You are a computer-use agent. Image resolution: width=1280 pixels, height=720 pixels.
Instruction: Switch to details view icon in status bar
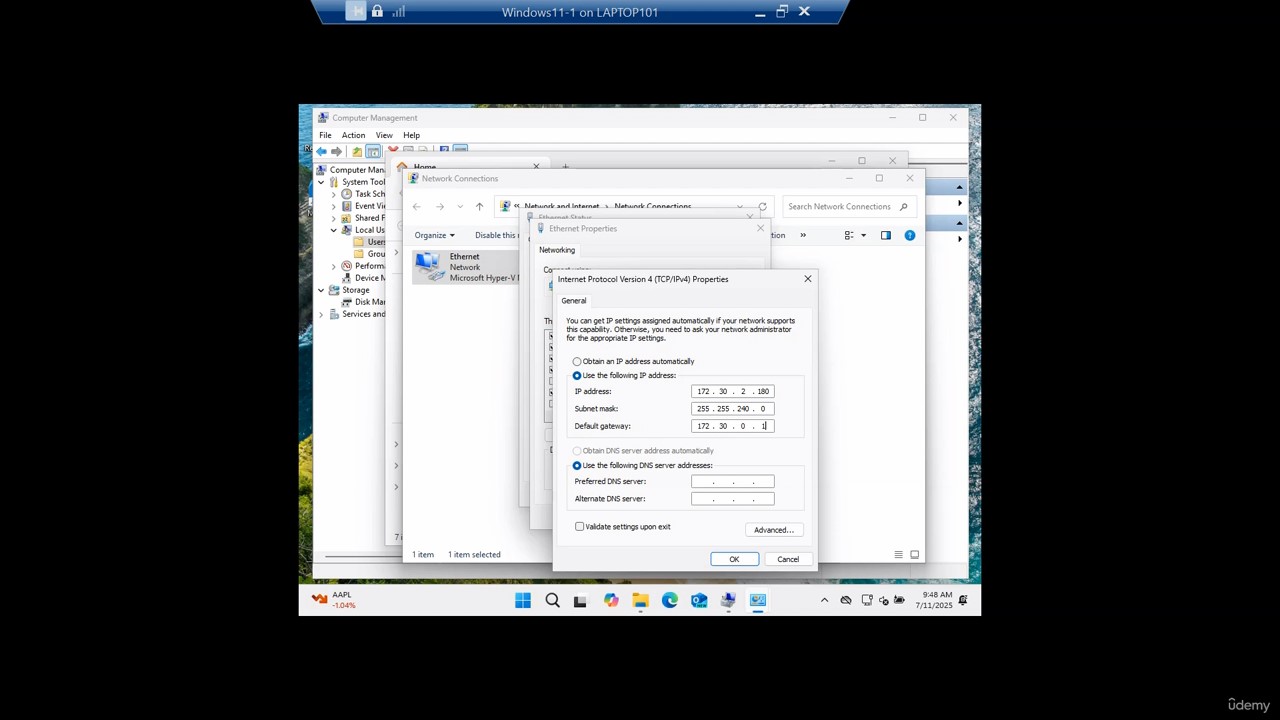(898, 554)
